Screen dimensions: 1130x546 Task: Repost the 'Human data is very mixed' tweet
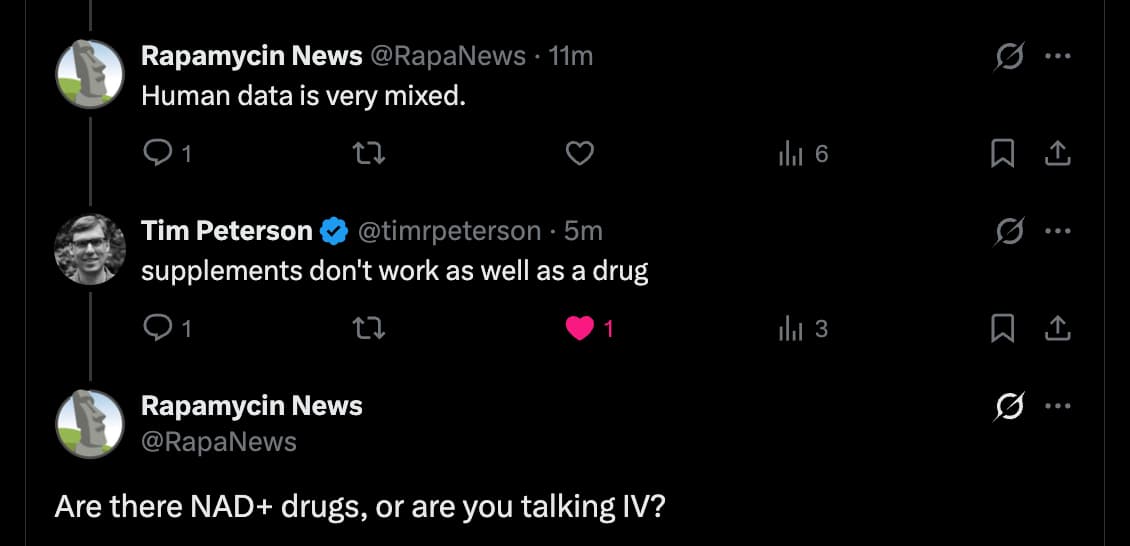pyautogui.click(x=370, y=153)
